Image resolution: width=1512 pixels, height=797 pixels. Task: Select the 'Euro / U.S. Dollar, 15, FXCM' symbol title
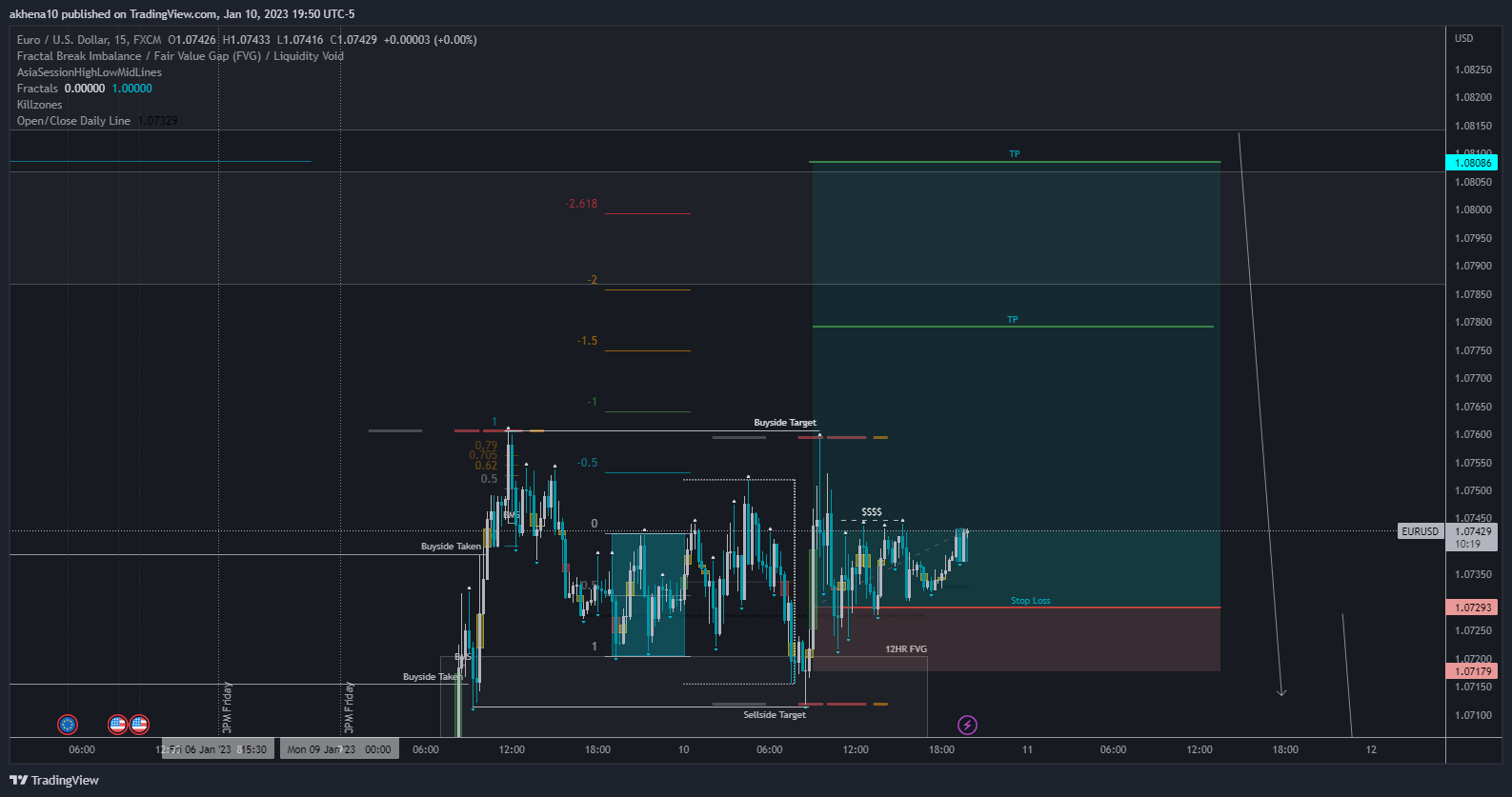[x=89, y=40]
